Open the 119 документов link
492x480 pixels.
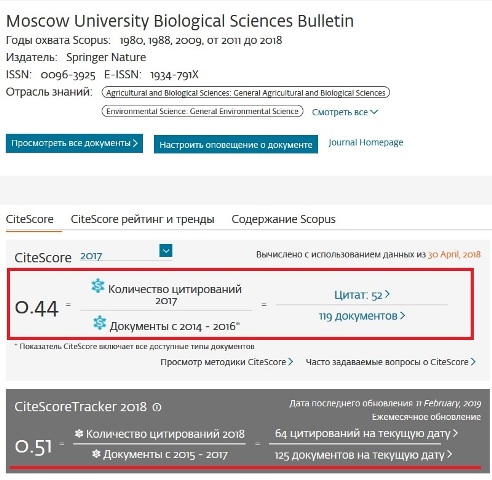pyautogui.click(x=362, y=316)
